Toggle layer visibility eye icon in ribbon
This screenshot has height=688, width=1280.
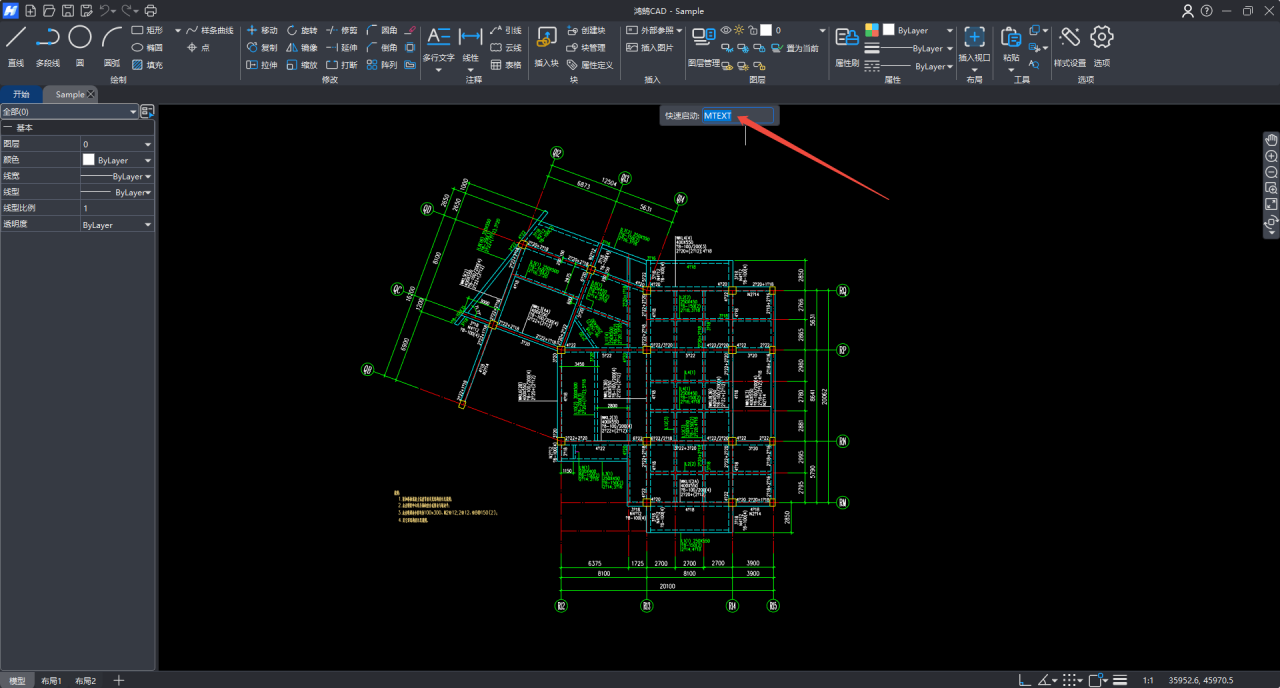726,30
